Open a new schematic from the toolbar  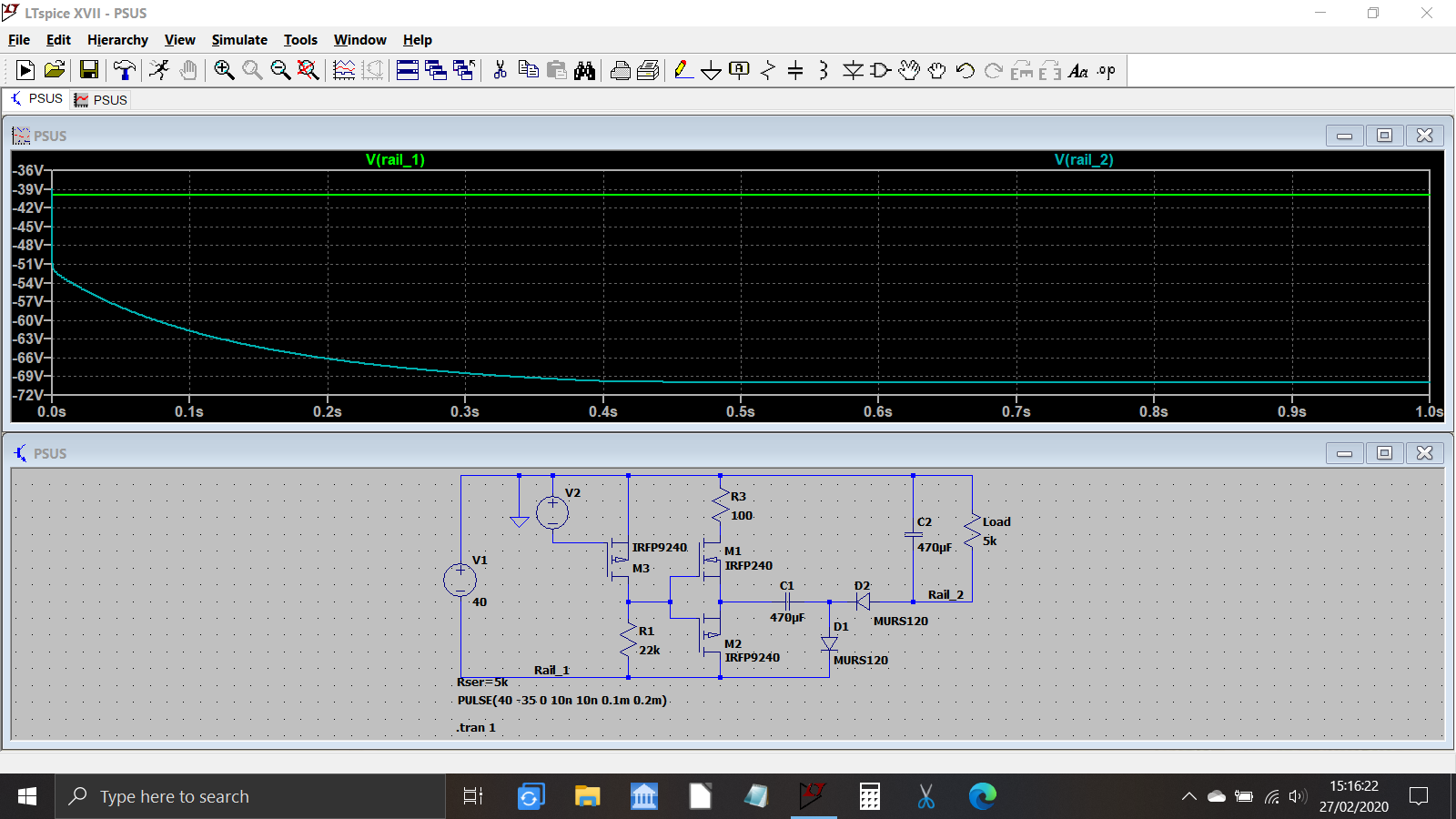(x=25, y=70)
